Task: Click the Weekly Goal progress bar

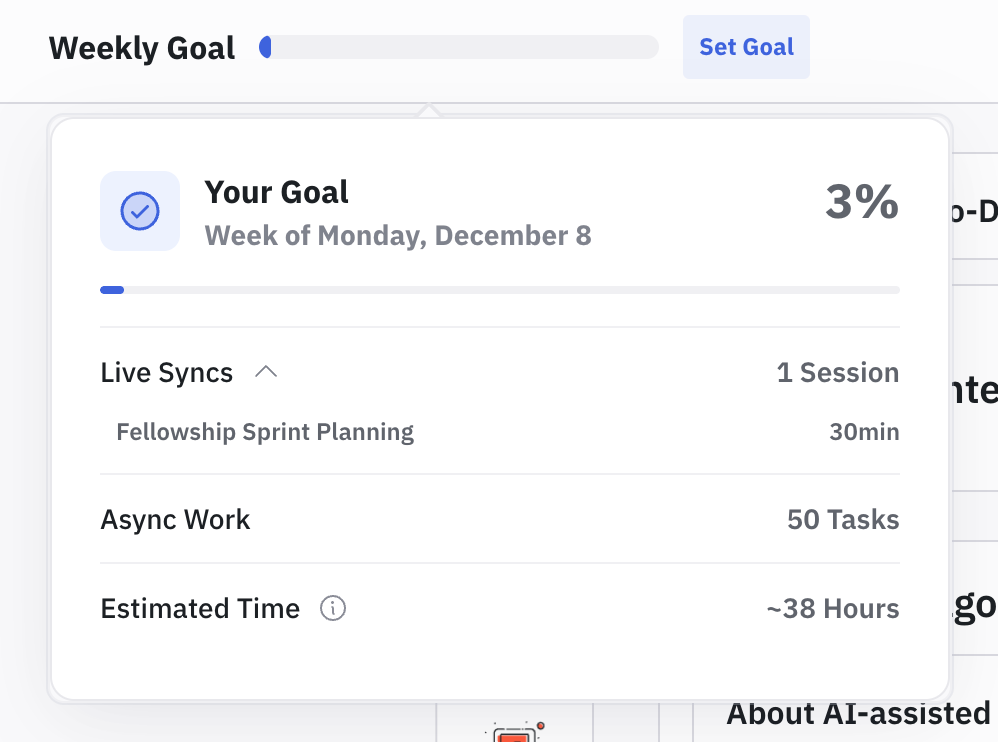Action: point(459,47)
